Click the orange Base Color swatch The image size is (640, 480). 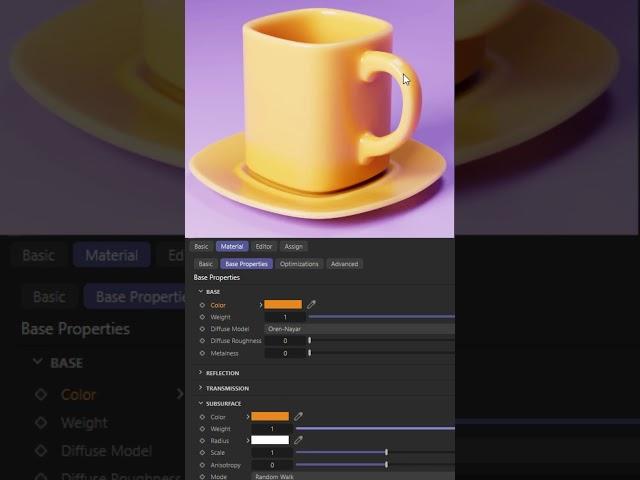(x=283, y=305)
